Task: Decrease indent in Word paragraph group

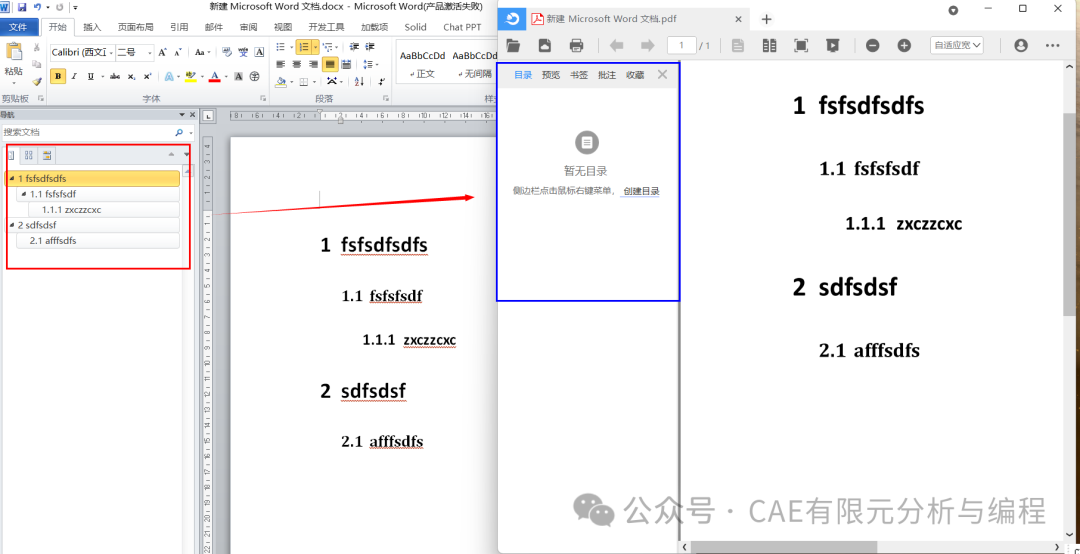Action: coord(354,47)
